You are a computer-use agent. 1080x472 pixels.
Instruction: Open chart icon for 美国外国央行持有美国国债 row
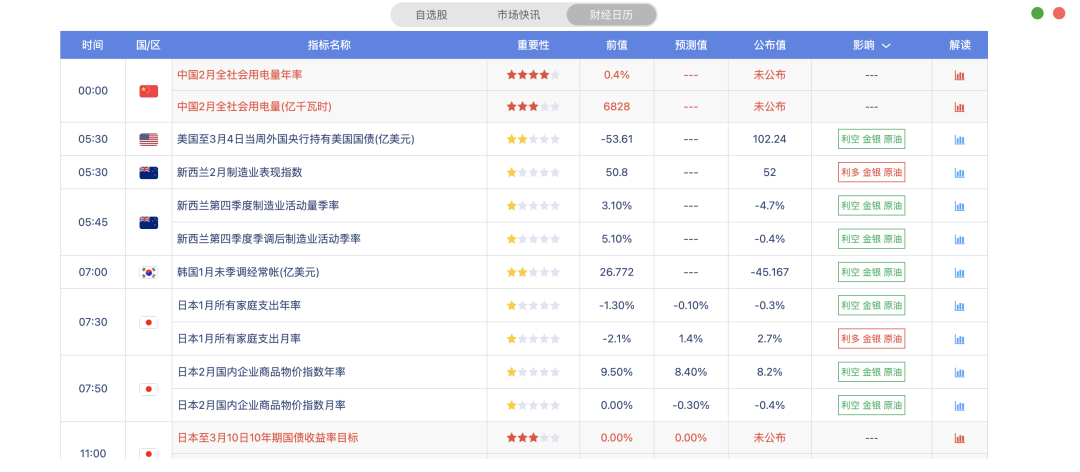coord(959,139)
